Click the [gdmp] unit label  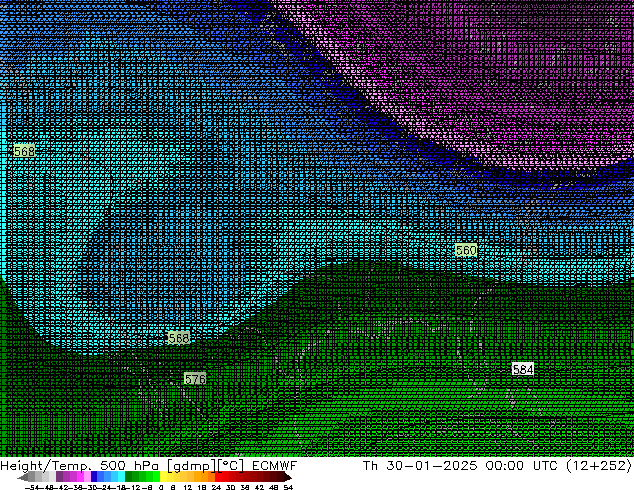pyautogui.click(x=192, y=466)
